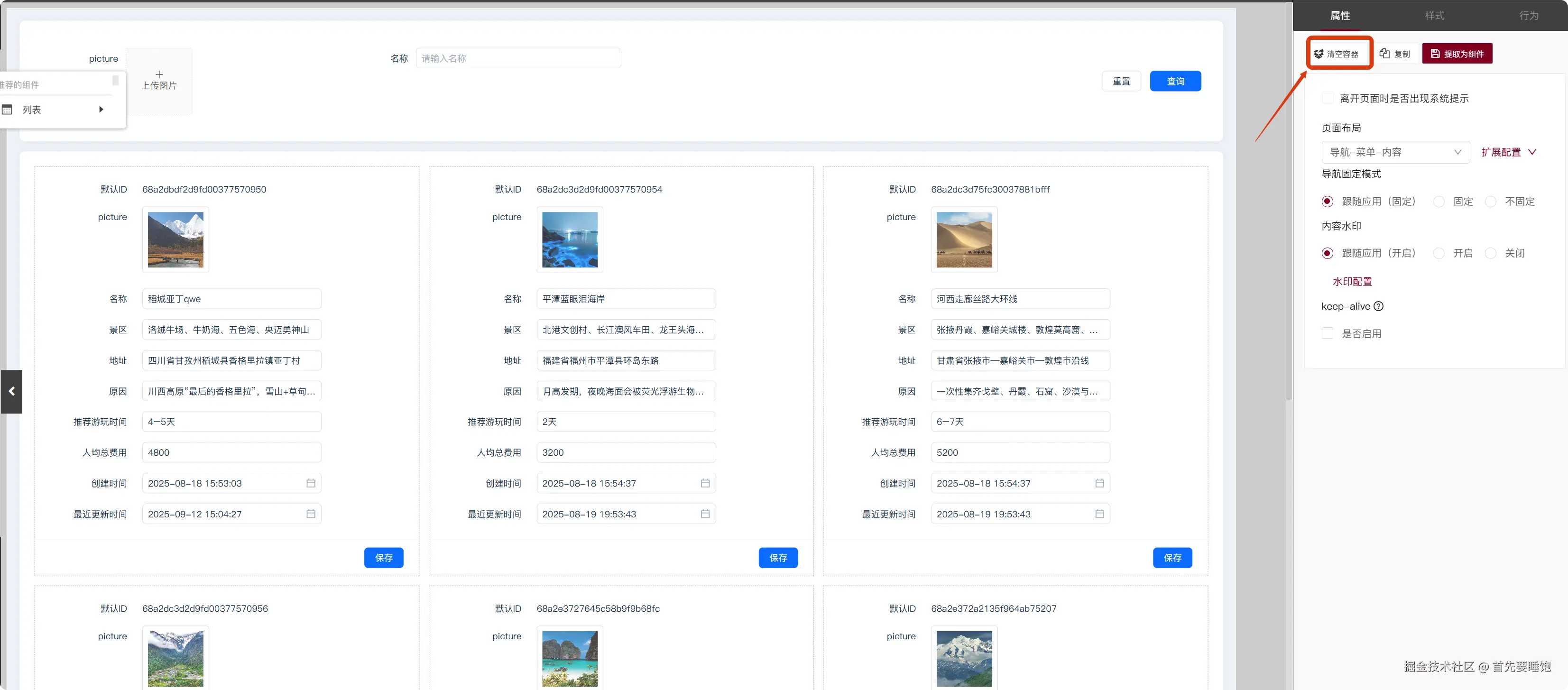Screen dimensions: 1568x690
Task: Click 地址 field 福建省福州市平潭县环岛东路
Action: pos(626,361)
